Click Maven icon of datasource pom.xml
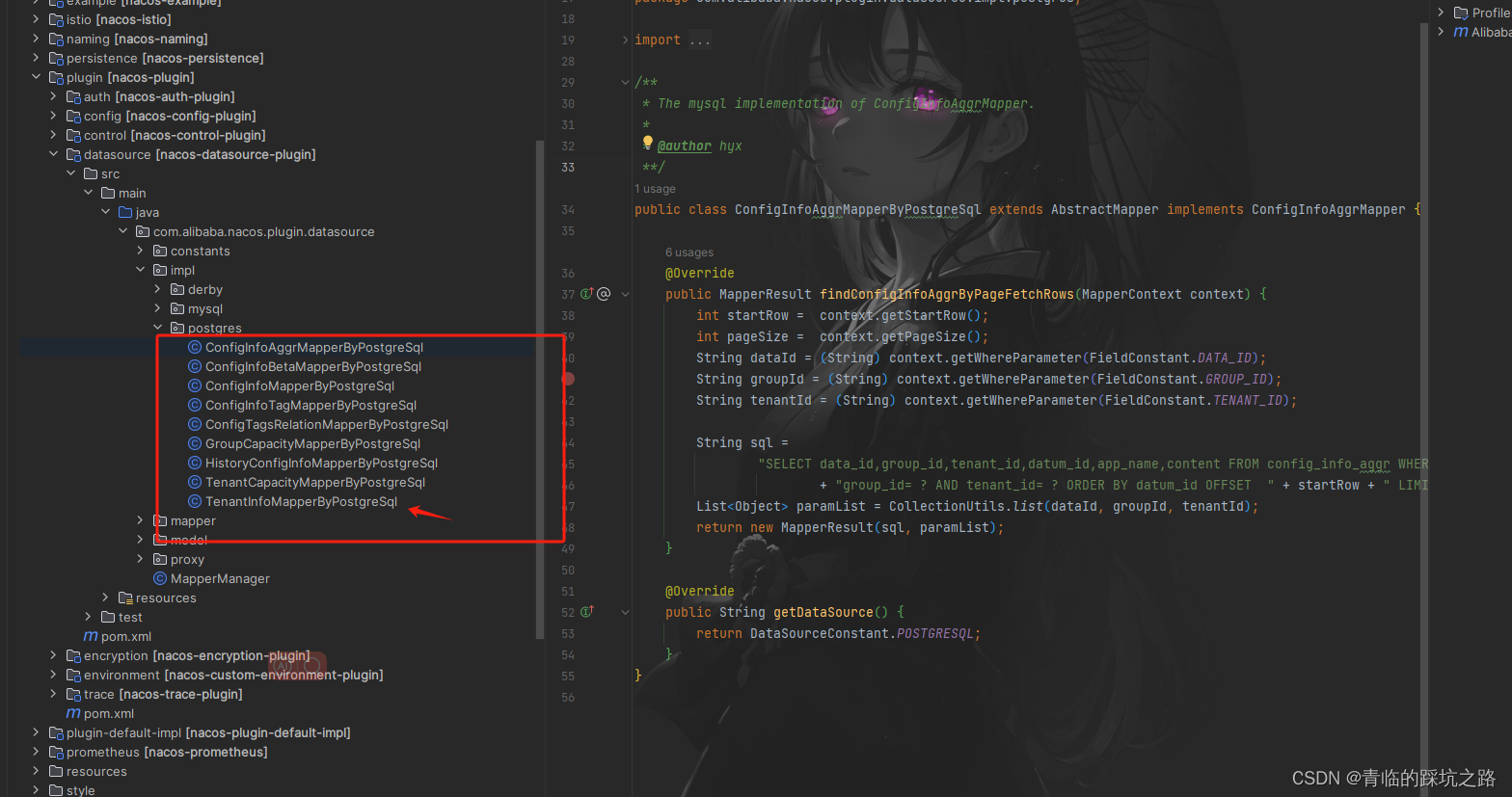The height and width of the screenshot is (797, 1512). point(91,636)
